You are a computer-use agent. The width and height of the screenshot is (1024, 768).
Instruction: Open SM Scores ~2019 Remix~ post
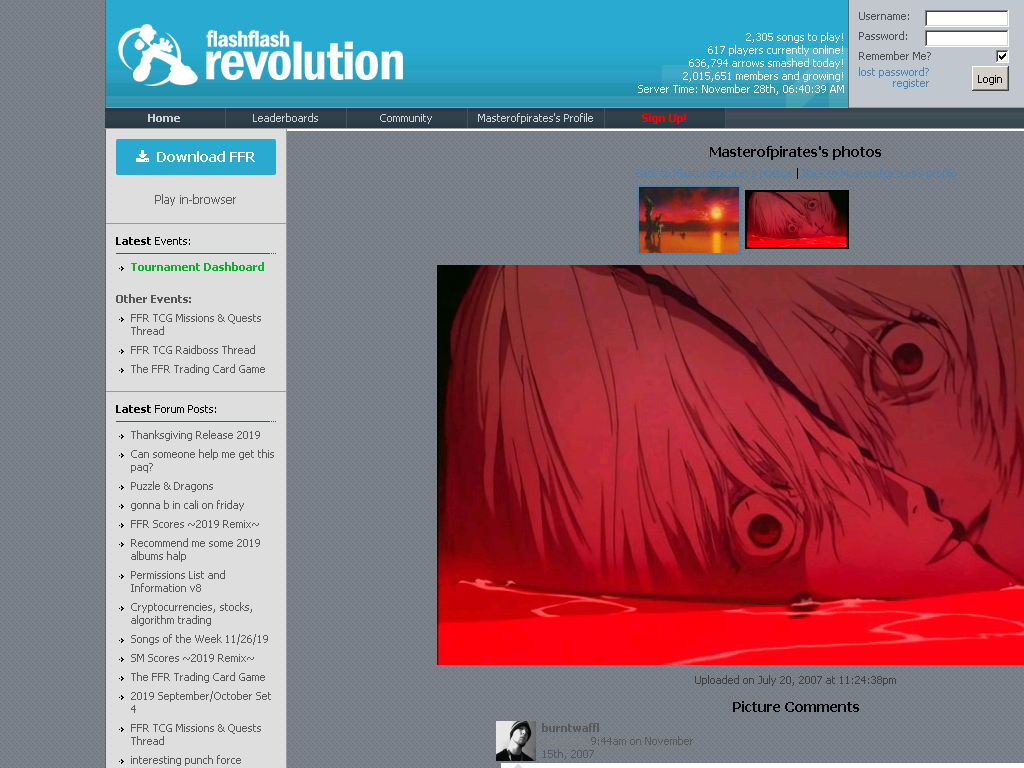click(x=193, y=658)
